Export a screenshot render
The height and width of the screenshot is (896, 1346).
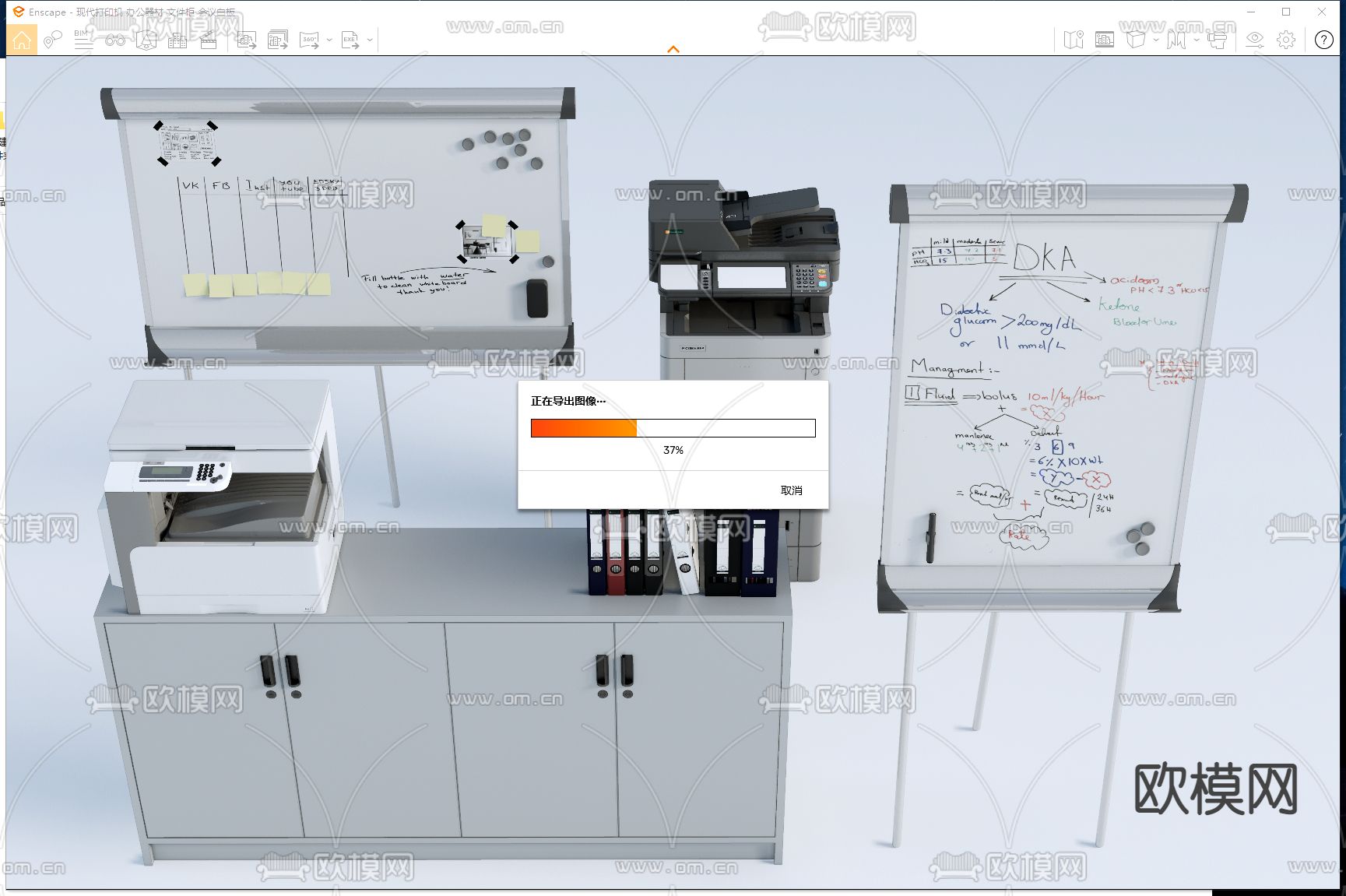point(247,40)
